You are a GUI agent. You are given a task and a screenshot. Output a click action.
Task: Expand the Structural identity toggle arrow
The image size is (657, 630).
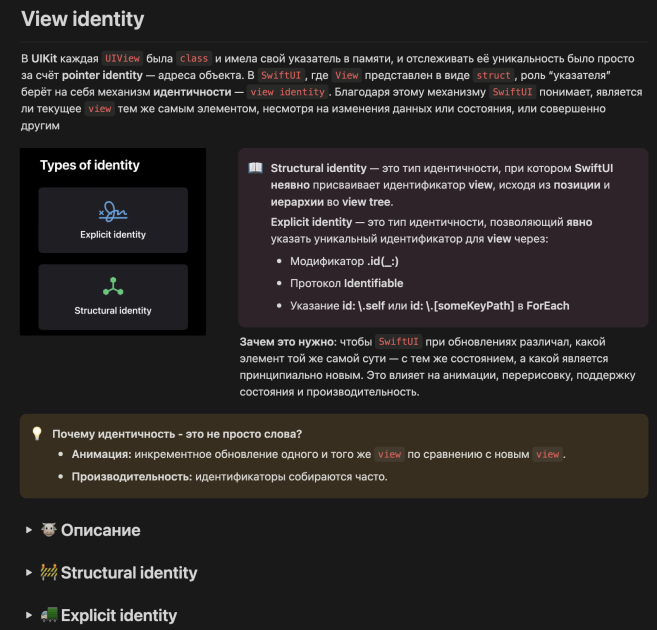click(29, 572)
